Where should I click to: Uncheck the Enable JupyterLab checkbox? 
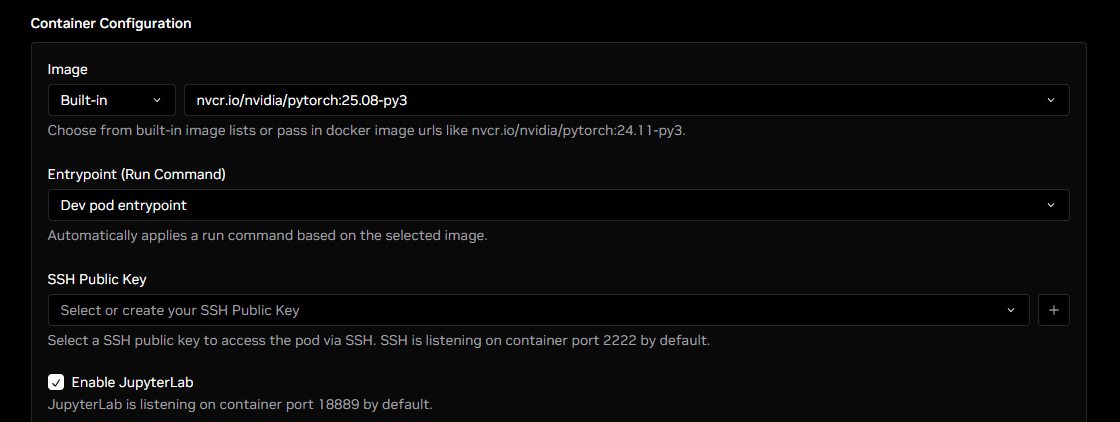[56, 382]
